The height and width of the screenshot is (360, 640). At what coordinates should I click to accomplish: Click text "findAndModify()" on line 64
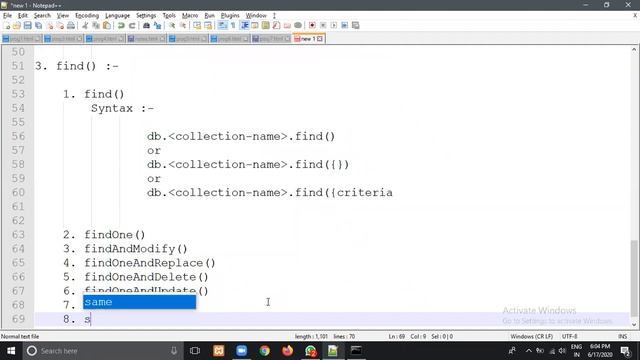136,249
